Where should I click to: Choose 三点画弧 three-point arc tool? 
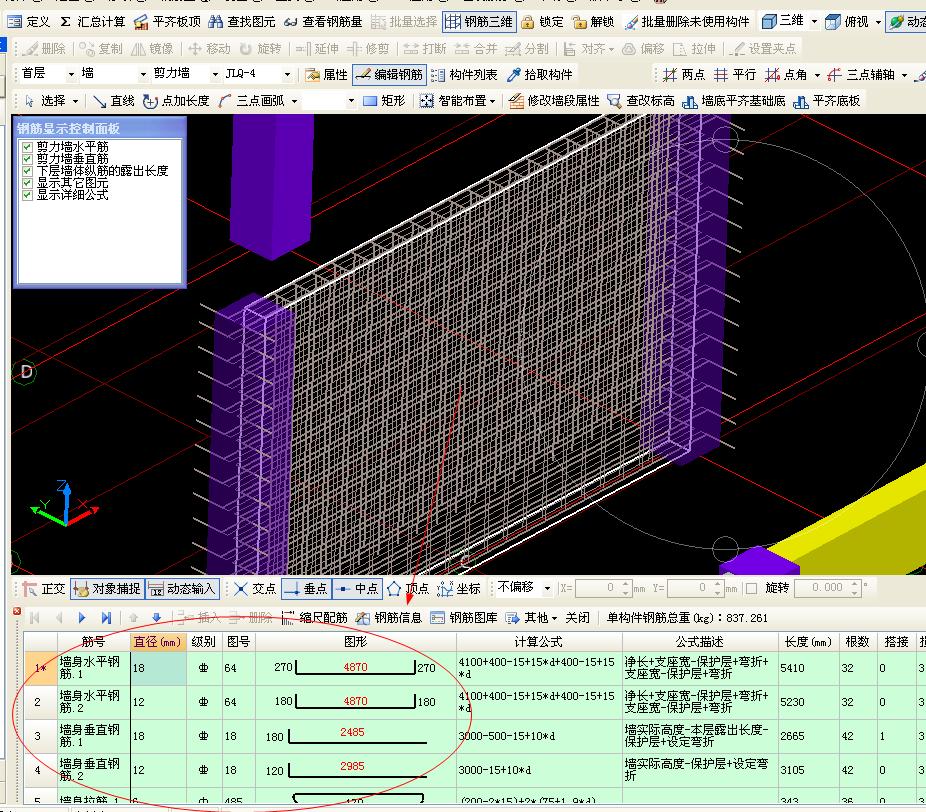click(252, 101)
